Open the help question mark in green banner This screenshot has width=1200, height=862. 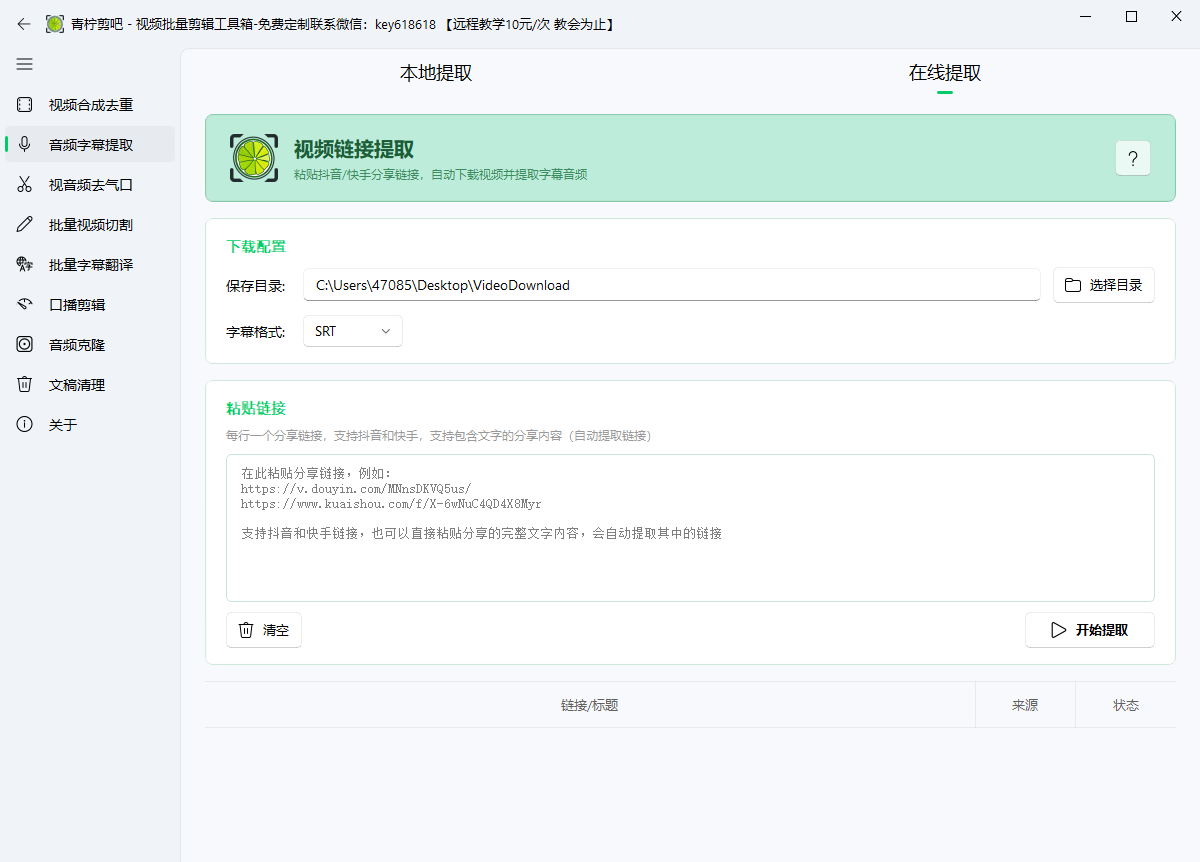click(x=1133, y=158)
